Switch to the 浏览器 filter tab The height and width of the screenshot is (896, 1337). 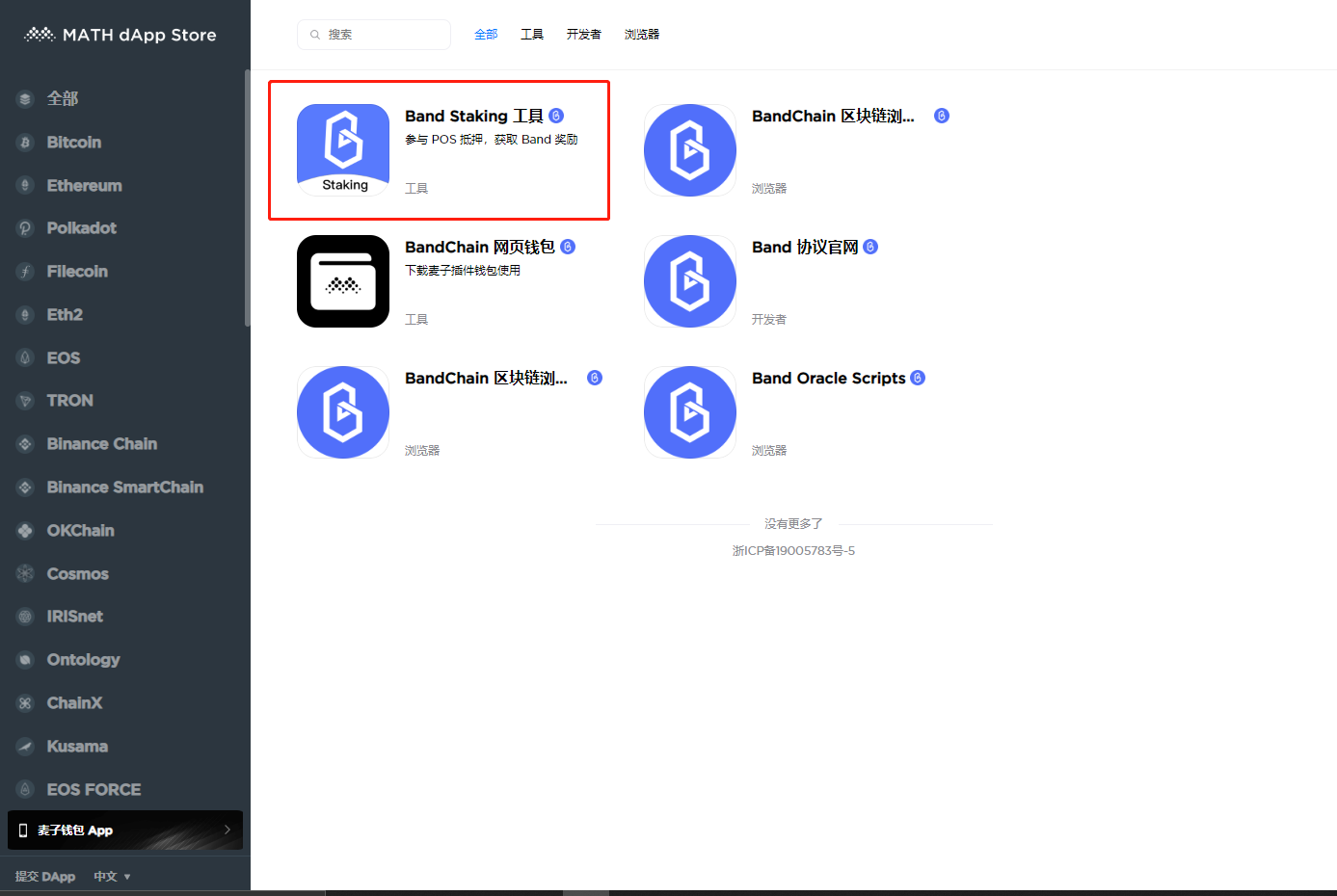pos(642,35)
